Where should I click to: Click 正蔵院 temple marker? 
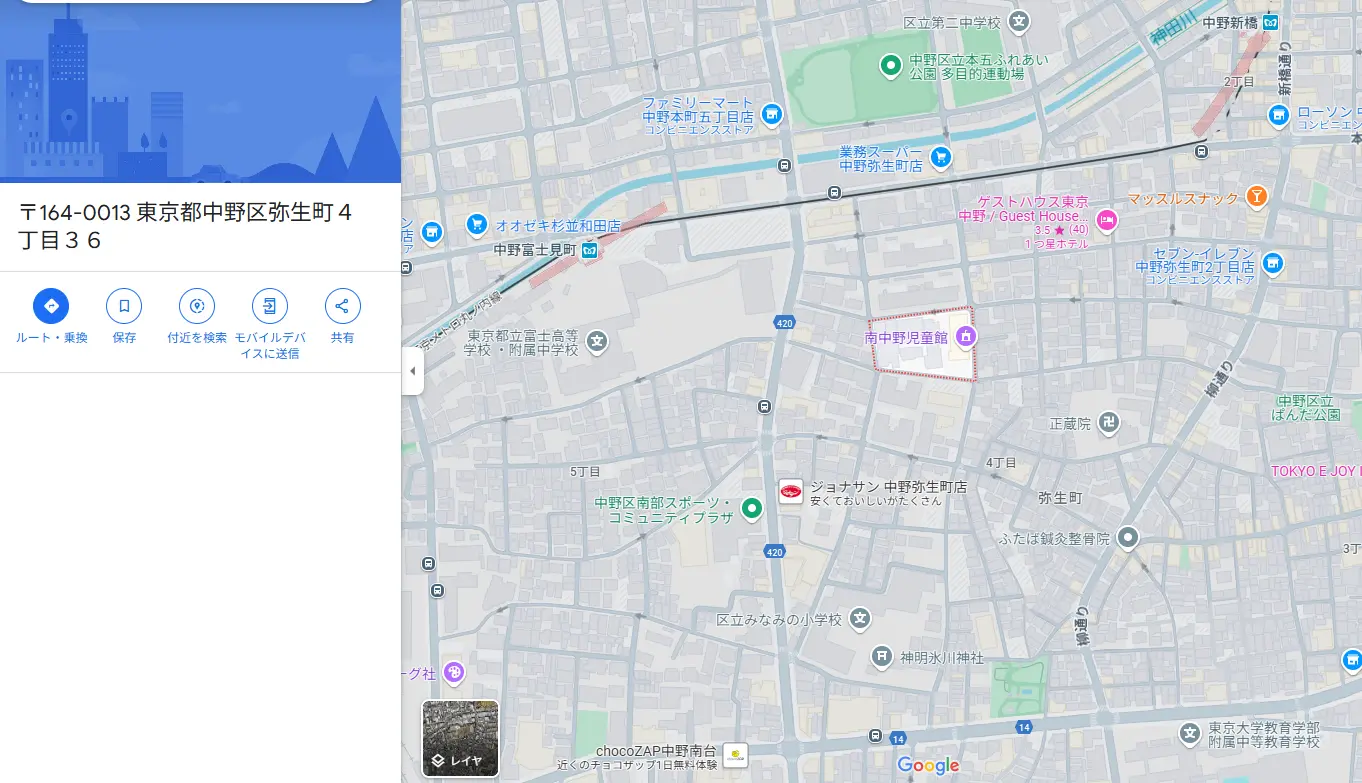pyautogui.click(x=1107, y=424)
